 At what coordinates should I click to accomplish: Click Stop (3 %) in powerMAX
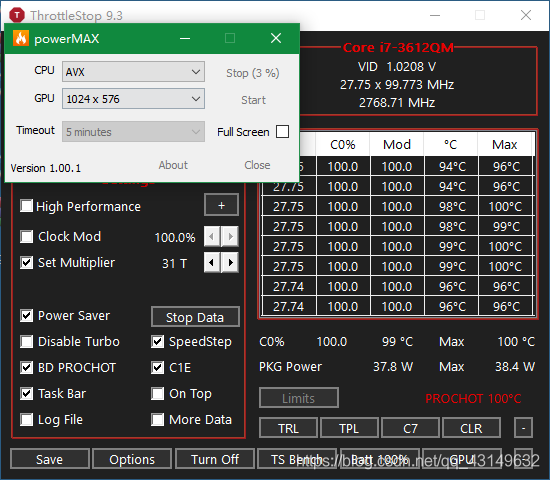[x=253, y=73]
